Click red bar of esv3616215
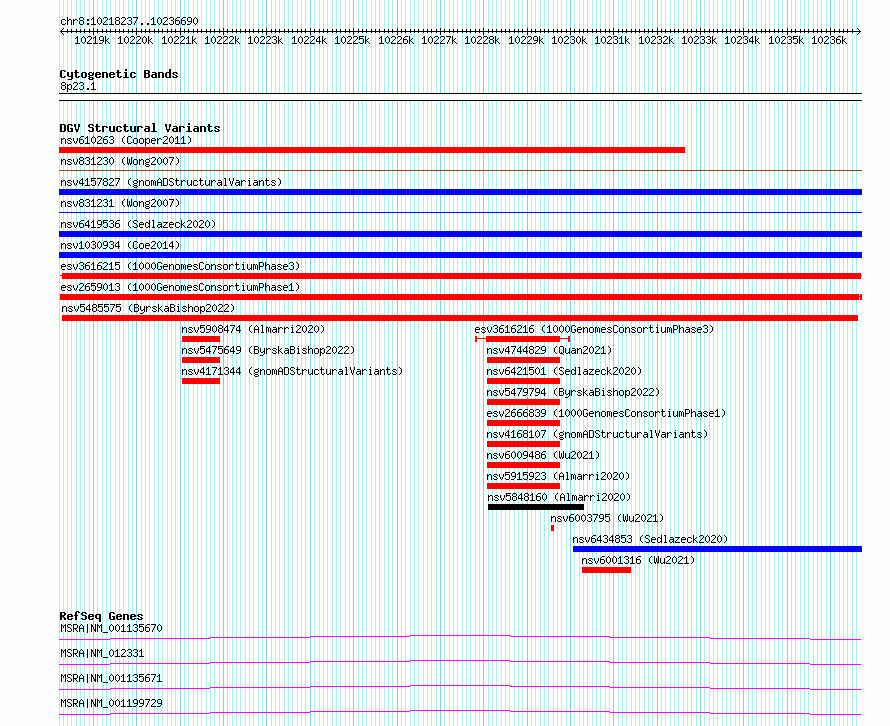Image resolution: width=890 pixels, height=726 pixels. point(460,276)
